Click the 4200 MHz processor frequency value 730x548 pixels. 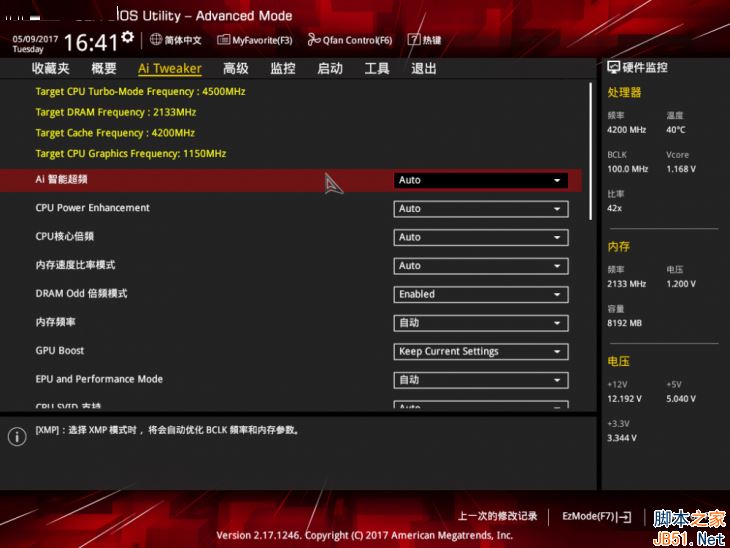point(627,130)
